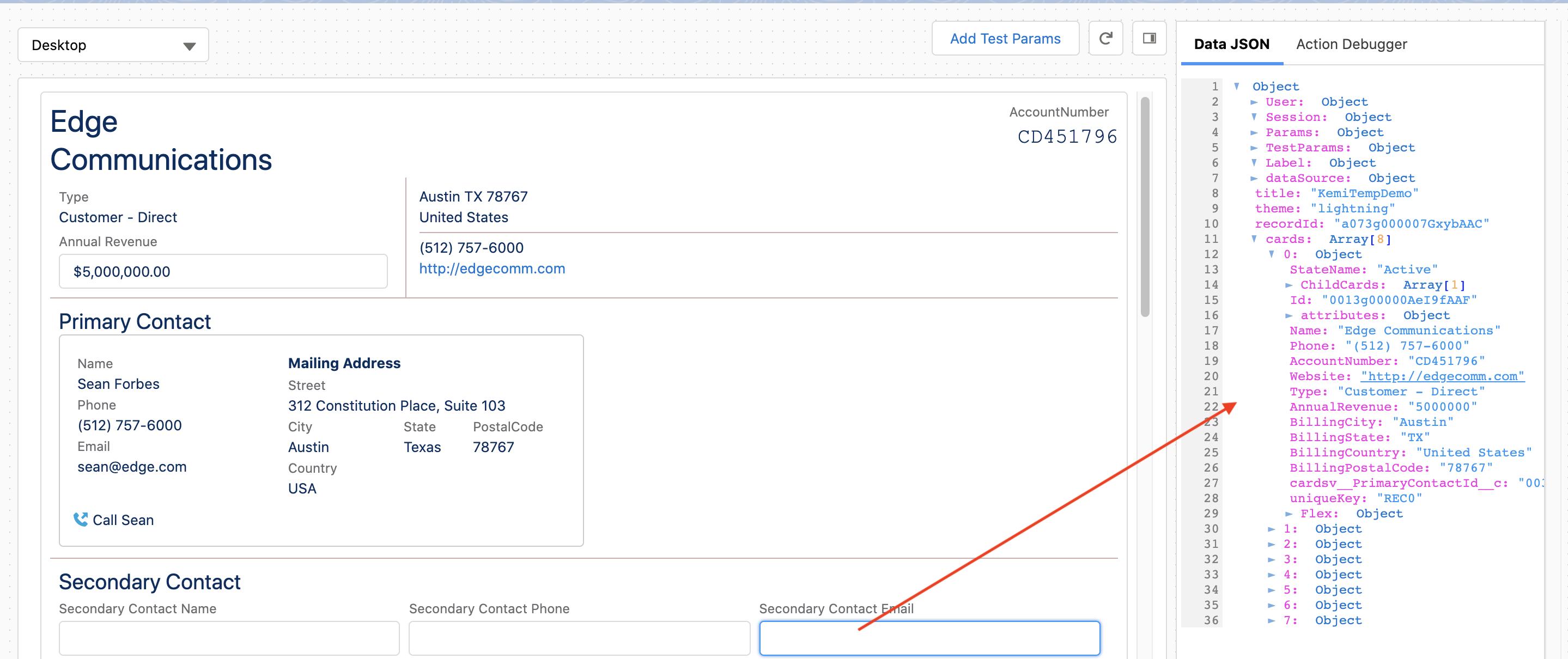Click the cardsv__PrimaryContactId__c JSON line
The image size is (1568, 659).
click(x=1417, y=483)
